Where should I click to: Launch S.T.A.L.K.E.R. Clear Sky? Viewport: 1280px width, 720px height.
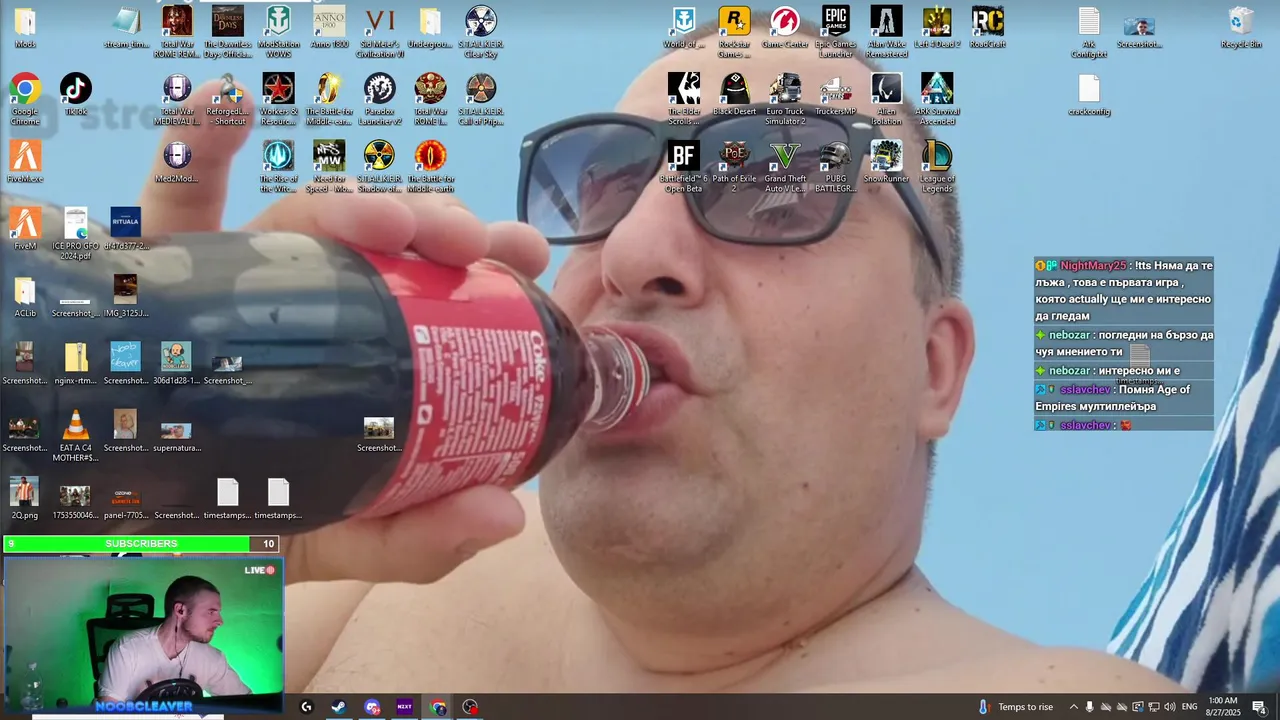[x=481, y=32]
